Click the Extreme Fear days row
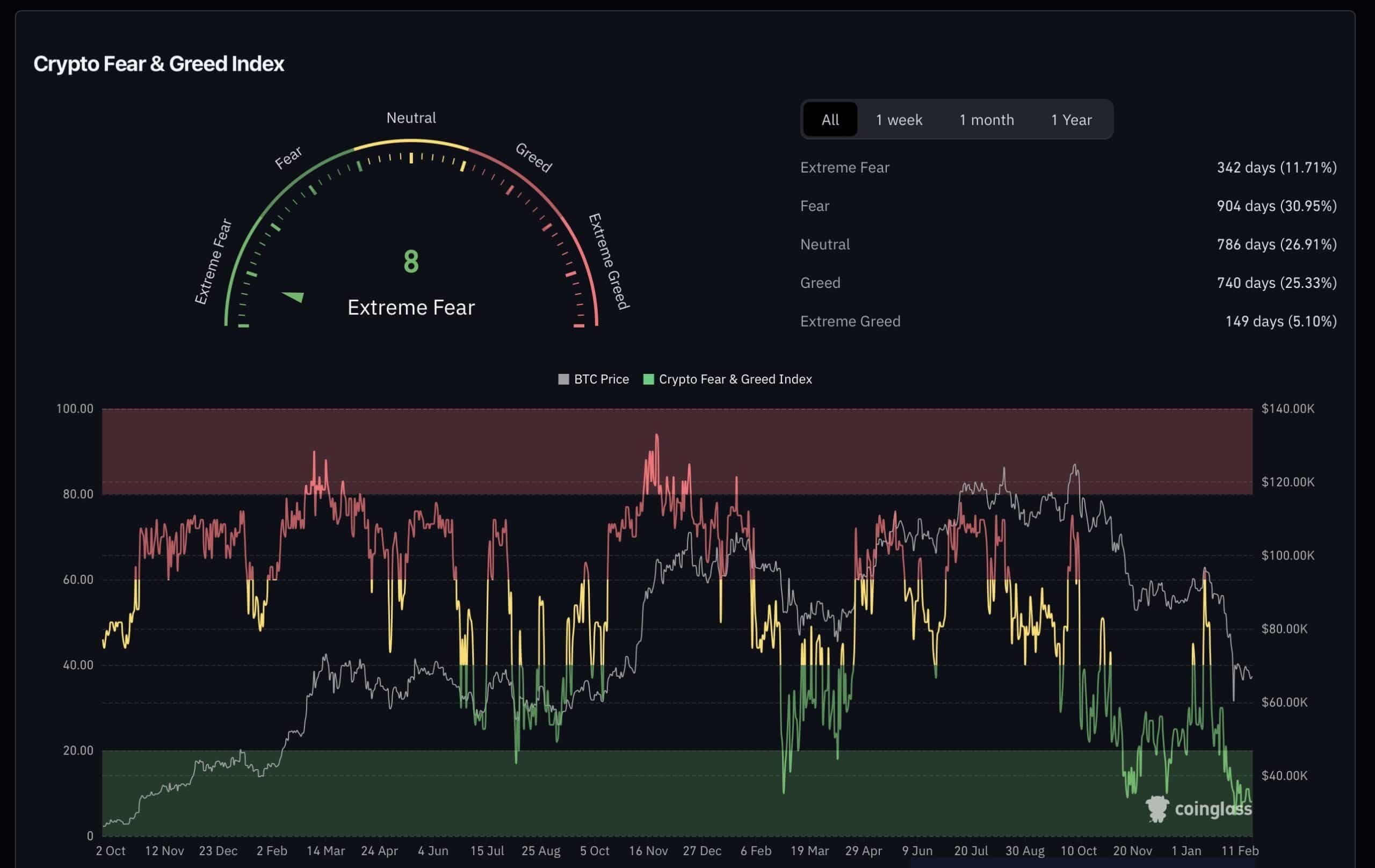The width and height of the screenshot is (1375, 868). [x=1276, y=168]
